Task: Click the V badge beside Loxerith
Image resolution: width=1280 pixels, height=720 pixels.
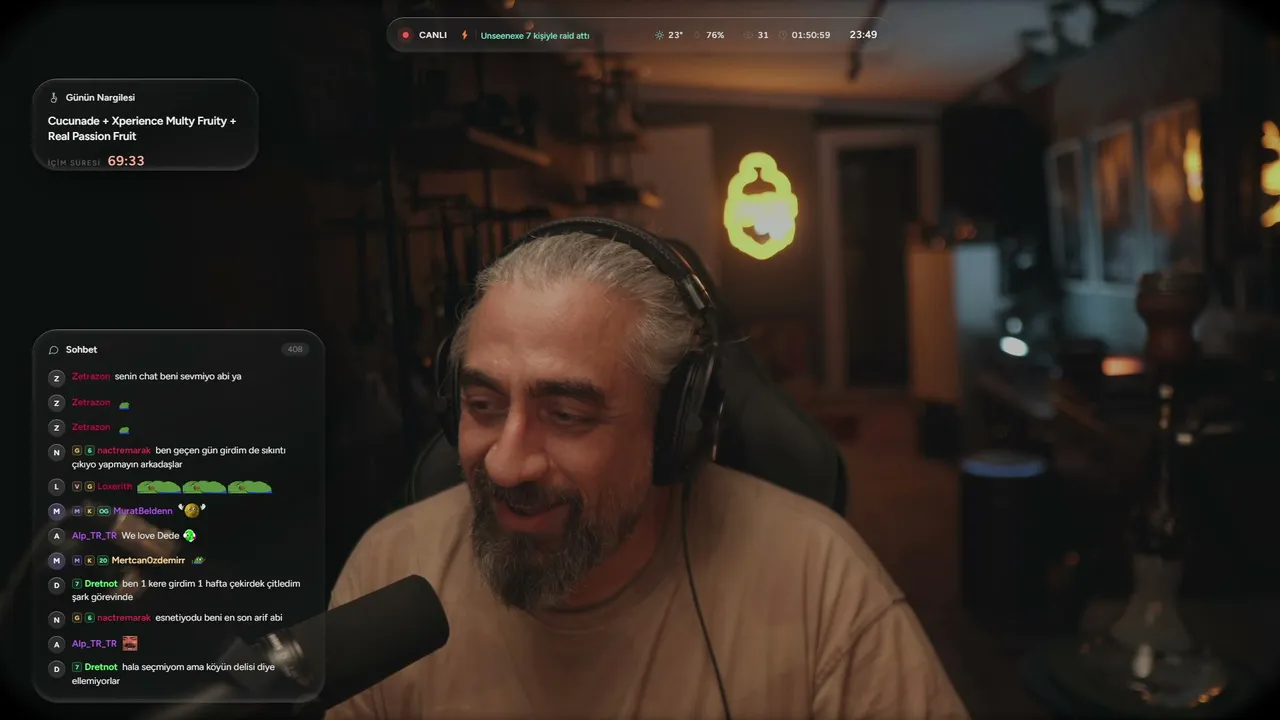Action: (77, 486)
